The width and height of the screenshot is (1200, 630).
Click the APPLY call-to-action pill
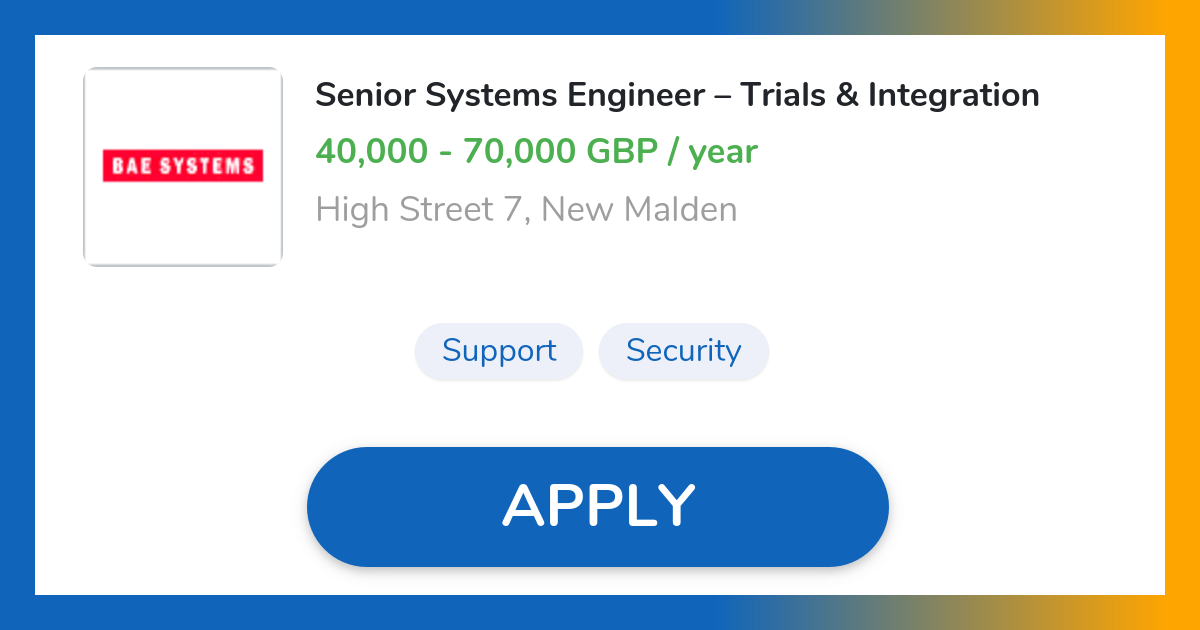[x=598, y=506]
